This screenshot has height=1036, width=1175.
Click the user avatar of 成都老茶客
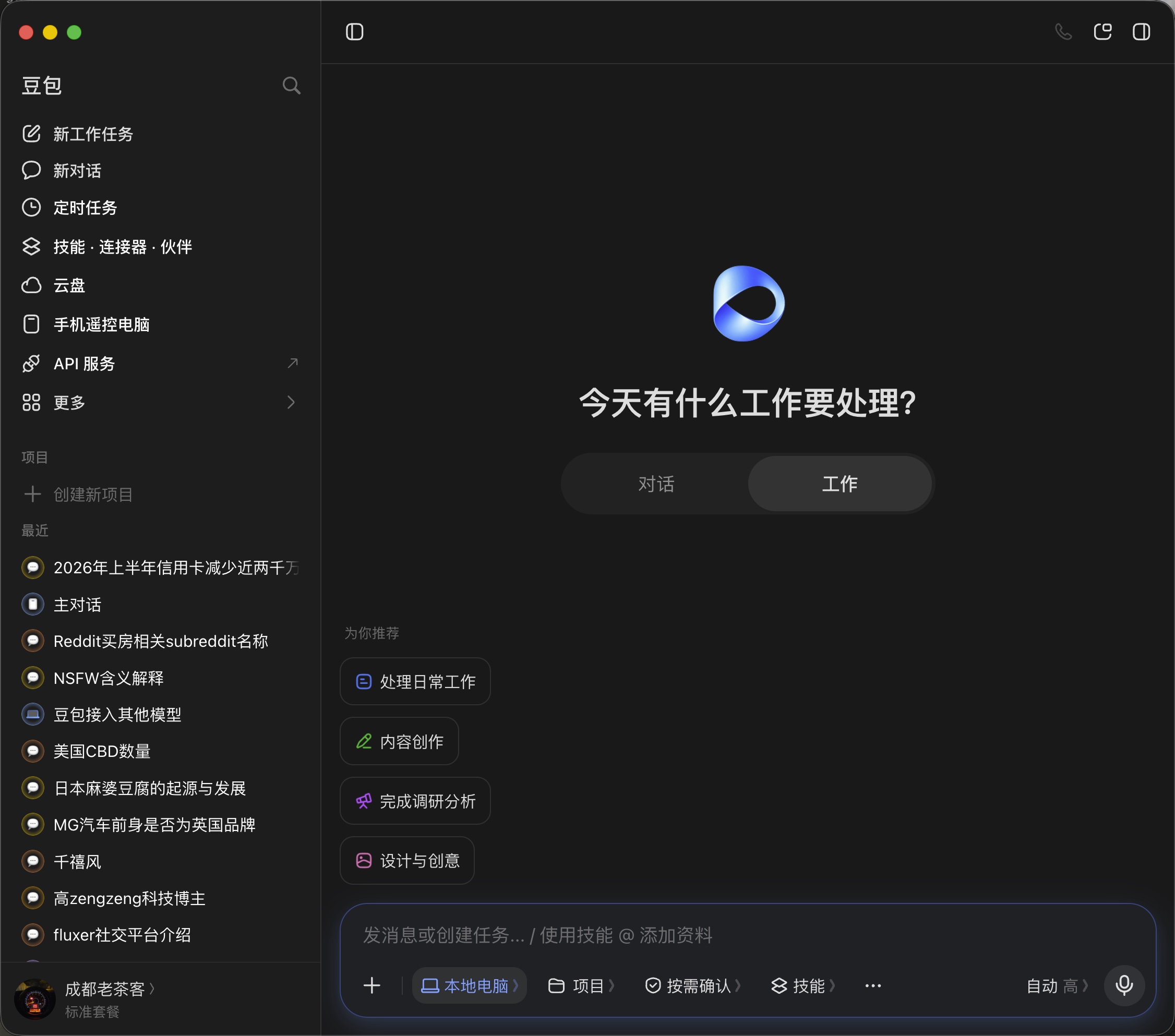click(x=34, y=998)
